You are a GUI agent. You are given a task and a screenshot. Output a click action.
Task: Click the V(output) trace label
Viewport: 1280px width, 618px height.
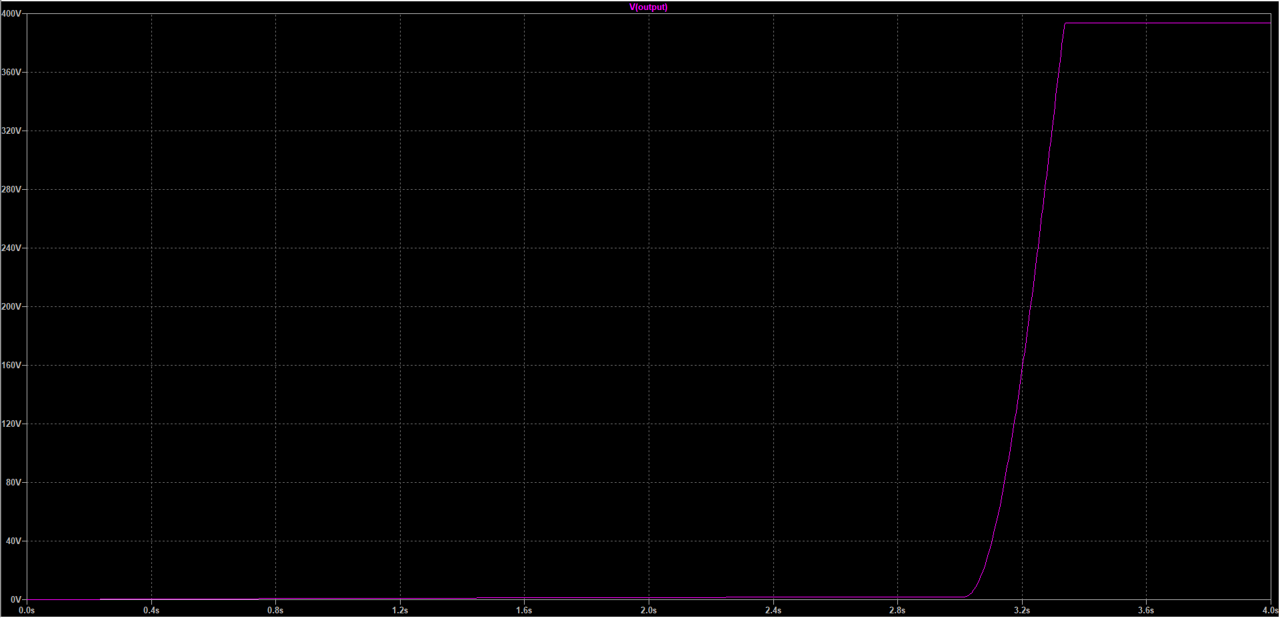pyautogui.click(x=648, y=7)
